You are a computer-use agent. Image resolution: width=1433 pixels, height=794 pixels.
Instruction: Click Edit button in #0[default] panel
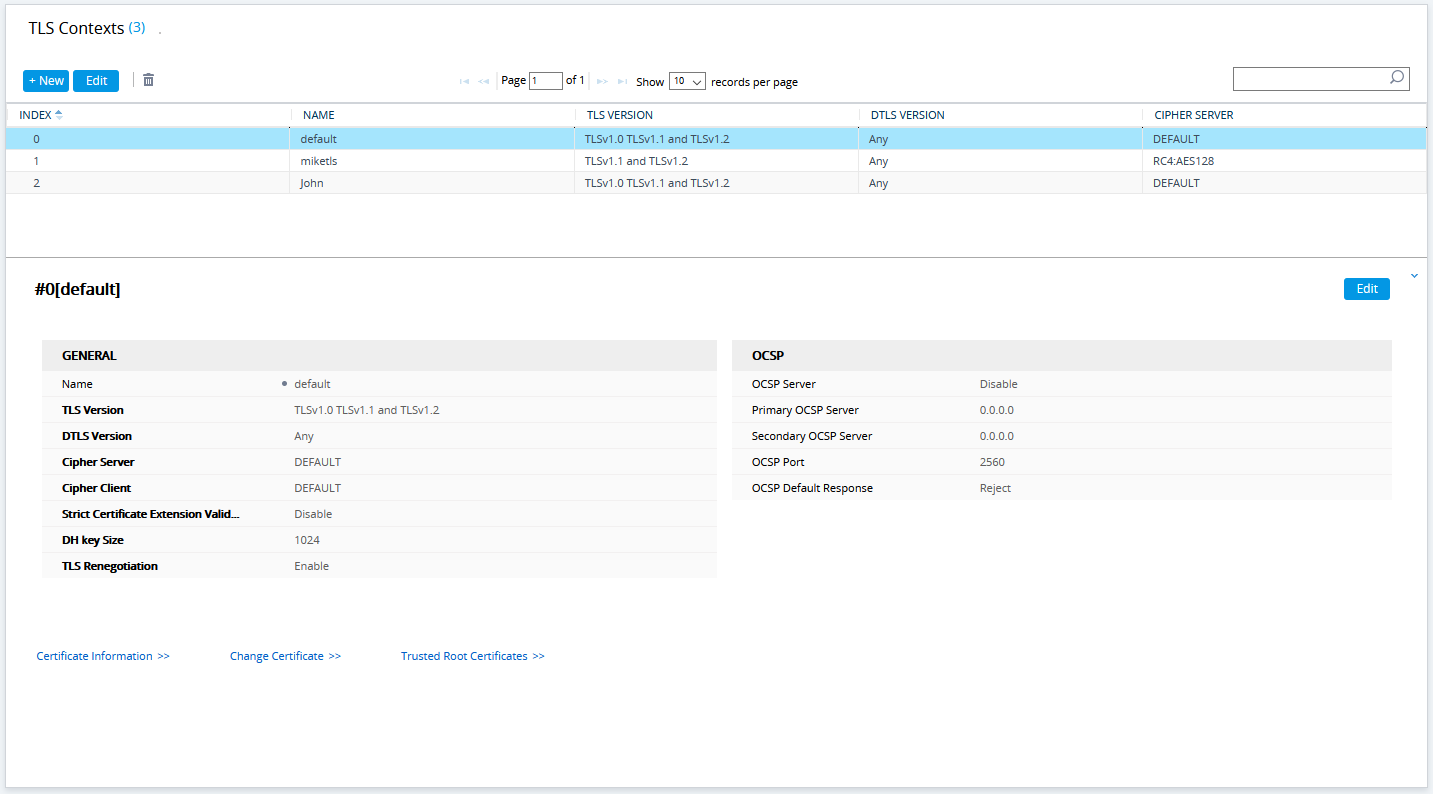pos(1366,289)
